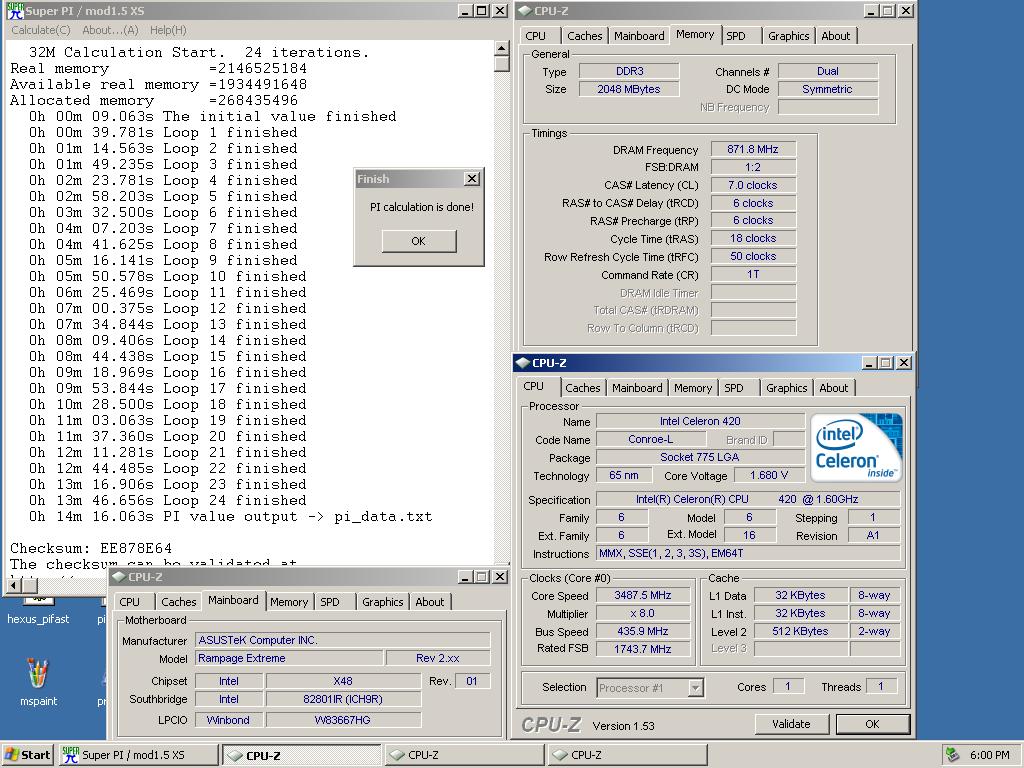Open the Calculate(C) menu in Super PI
The width and height of the screenshot is (1024, 768).
click(x=40, y=30)
